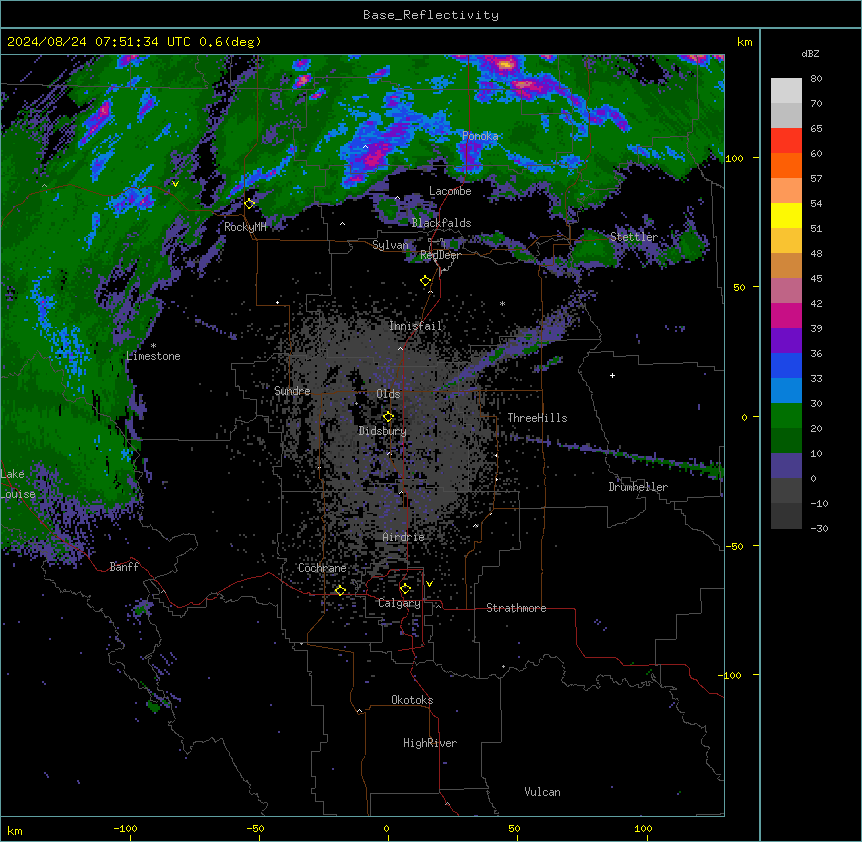Click the Base_Reflectivity title text

pos(431,15)
